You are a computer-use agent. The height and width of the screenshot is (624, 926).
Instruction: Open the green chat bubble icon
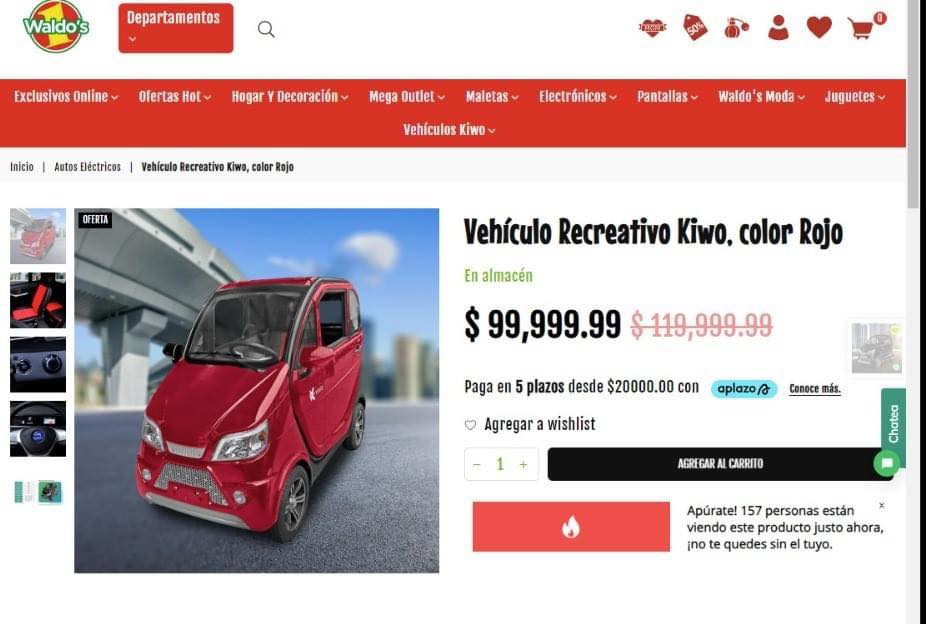pyautogui.click(x=886, y=463)
